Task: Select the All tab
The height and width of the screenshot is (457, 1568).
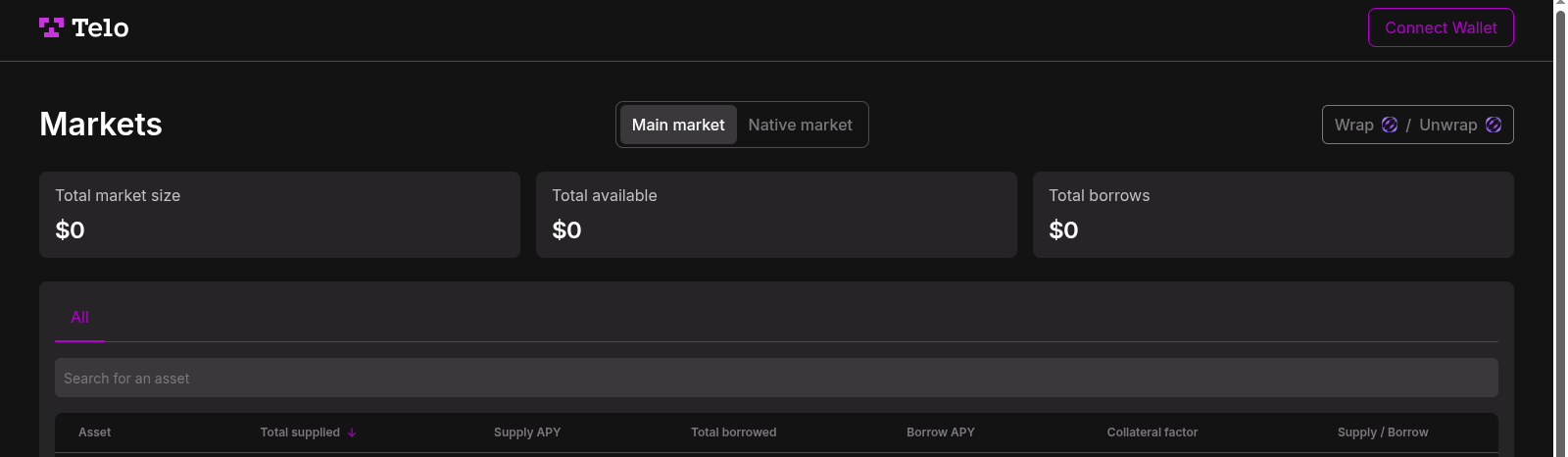Action: (x=79, y=318)
